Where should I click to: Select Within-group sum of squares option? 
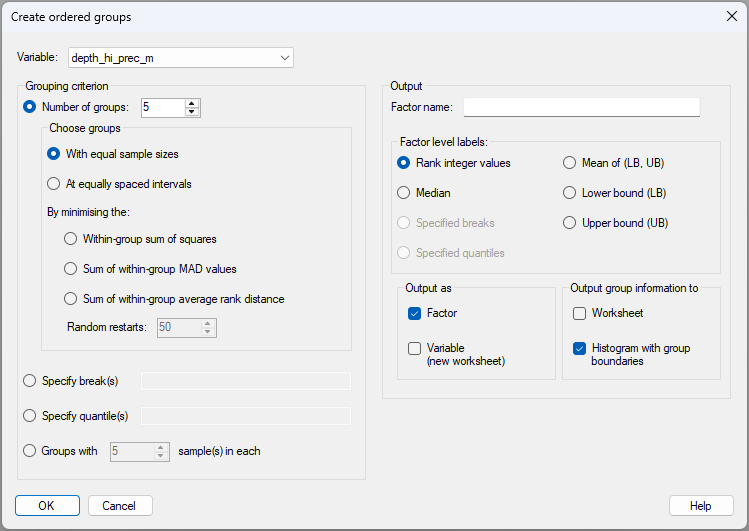70,239
